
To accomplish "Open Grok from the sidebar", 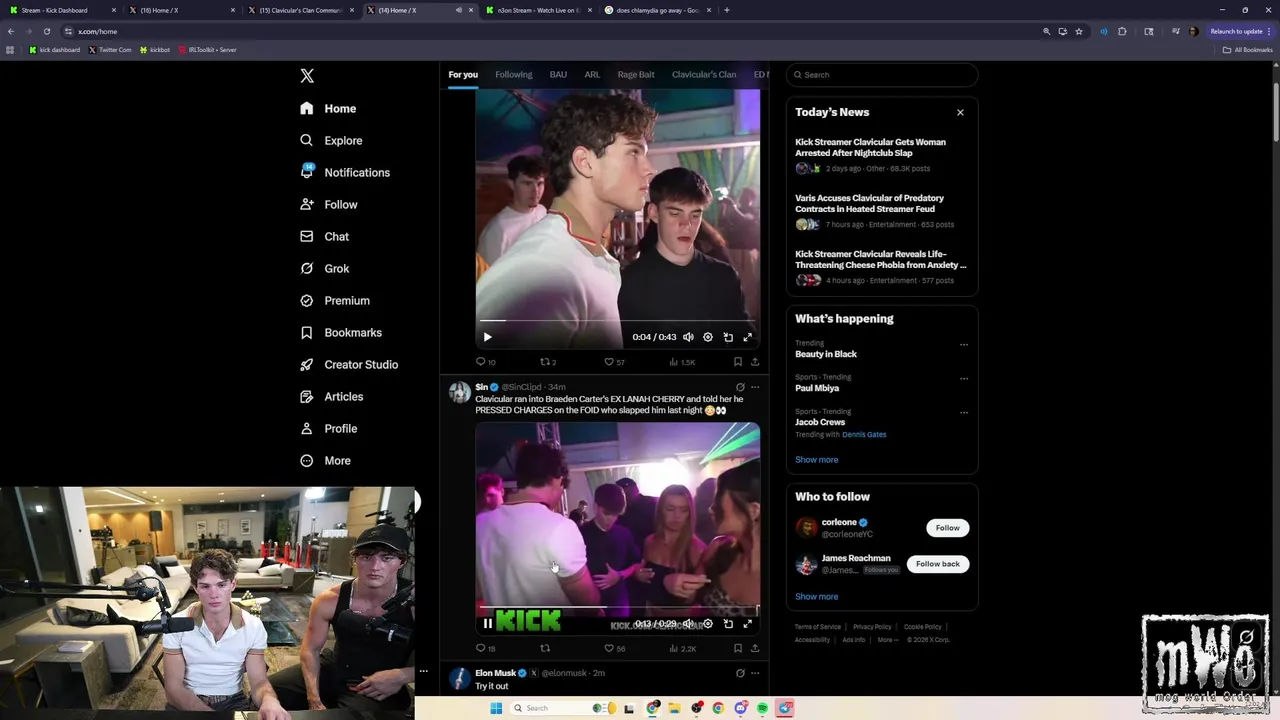I will [x=325, y=269].
